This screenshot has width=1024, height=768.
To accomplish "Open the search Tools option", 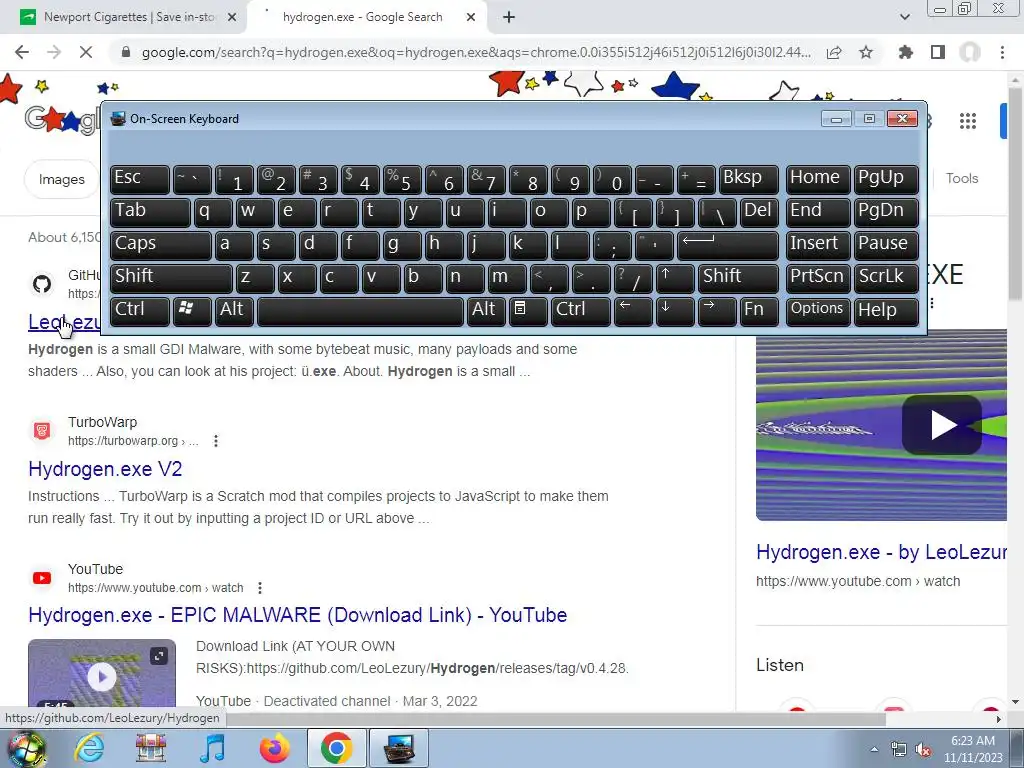I will [962, 178].
